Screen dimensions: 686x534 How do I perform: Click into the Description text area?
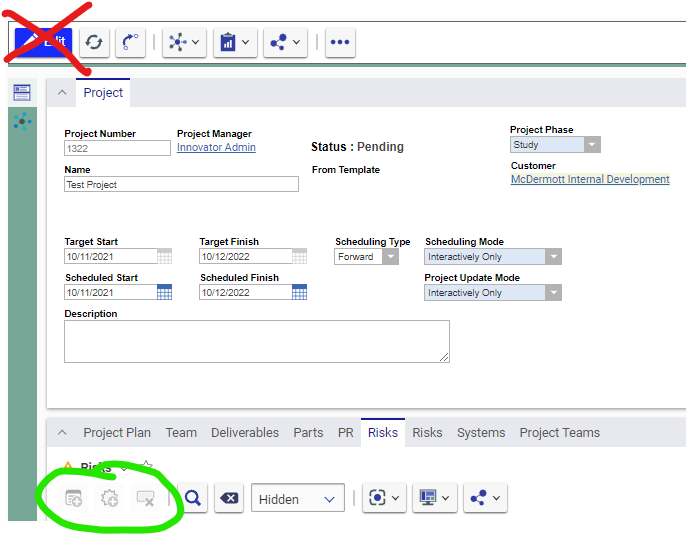(256, 341)
